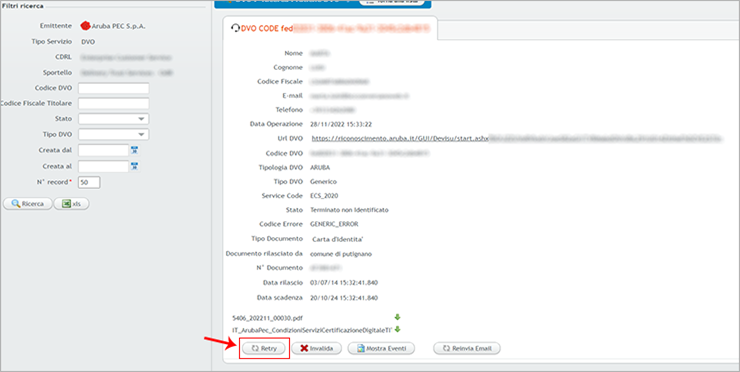Open calendar picker for Creata dal
This screenshot has height=372, width=740.
pos(135,151)
